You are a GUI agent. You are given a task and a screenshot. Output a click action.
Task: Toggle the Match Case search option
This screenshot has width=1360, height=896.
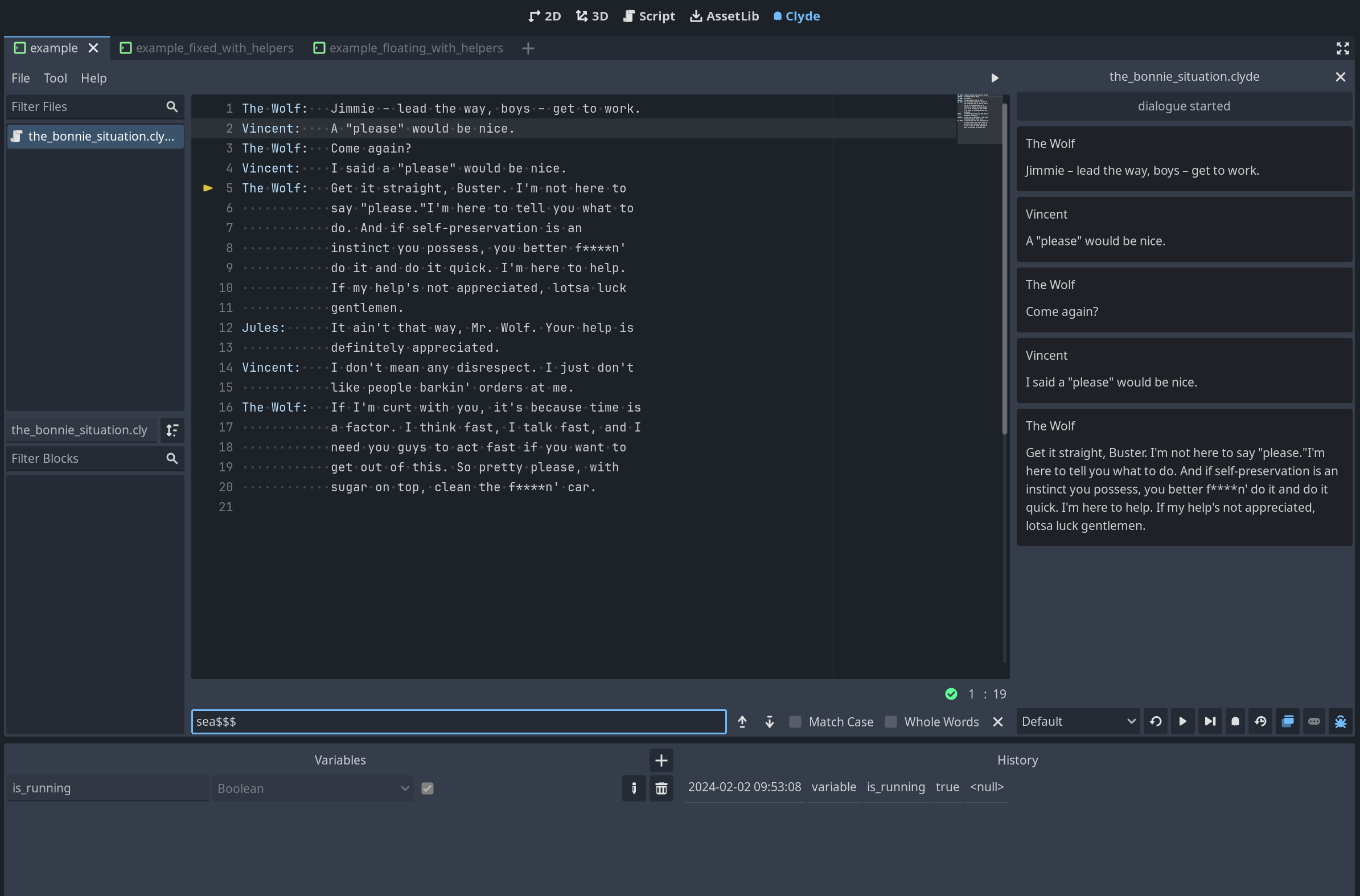pyautogui.click(x=797, y=721)
